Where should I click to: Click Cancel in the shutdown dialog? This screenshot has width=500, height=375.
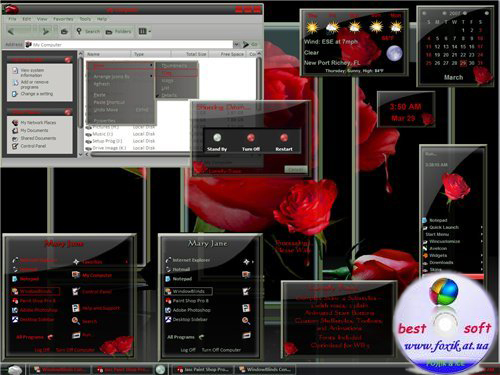coord(295,170)
